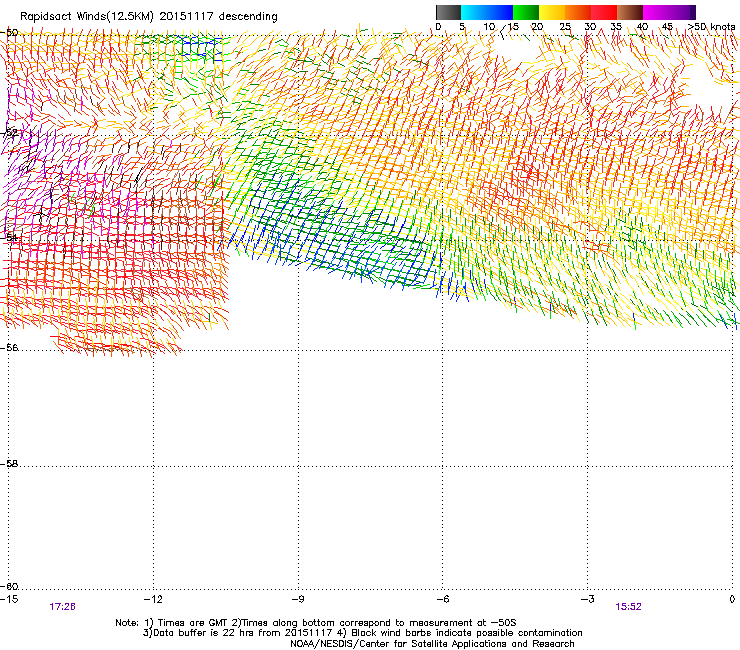
Task: Click the '-15' longitude axis label
Action: point(9,599)
